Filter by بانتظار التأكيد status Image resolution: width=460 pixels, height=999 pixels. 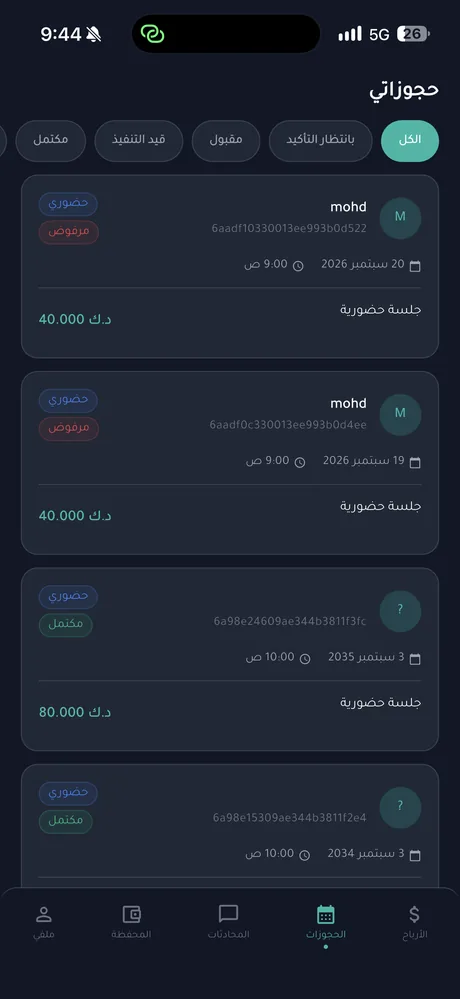click(320, 141)
